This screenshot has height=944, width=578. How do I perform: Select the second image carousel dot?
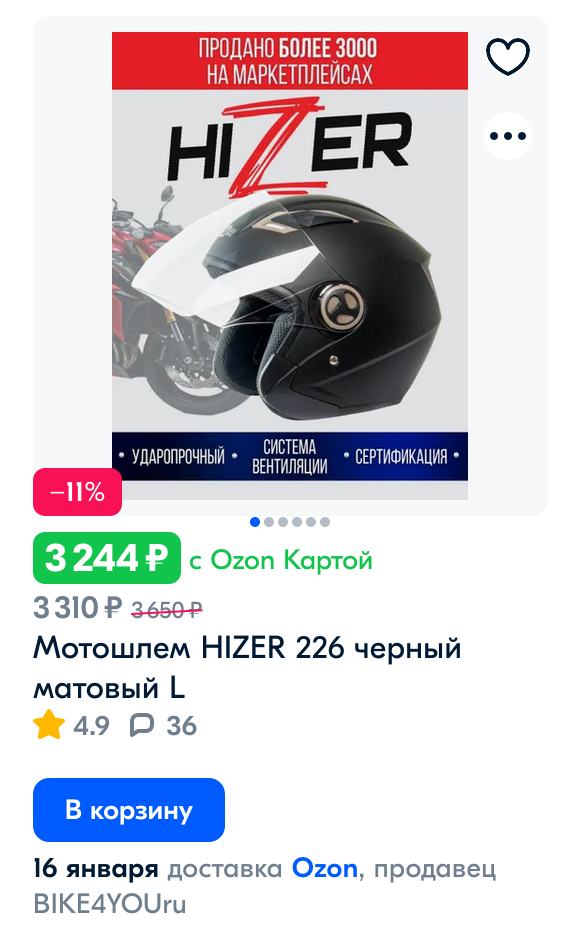pyautogui.click(x=269, y=522)
